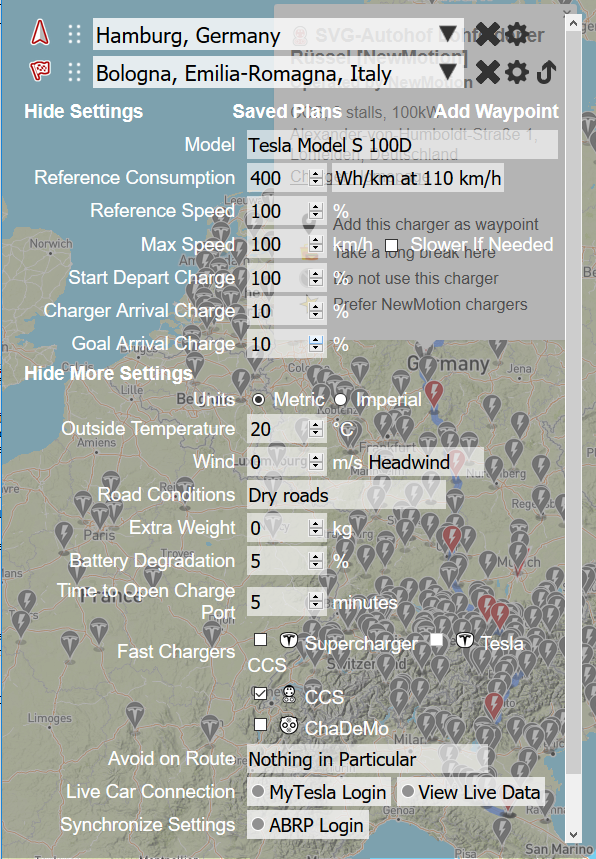Adjust Extra Weight spinner

click(x=316, y=528)
